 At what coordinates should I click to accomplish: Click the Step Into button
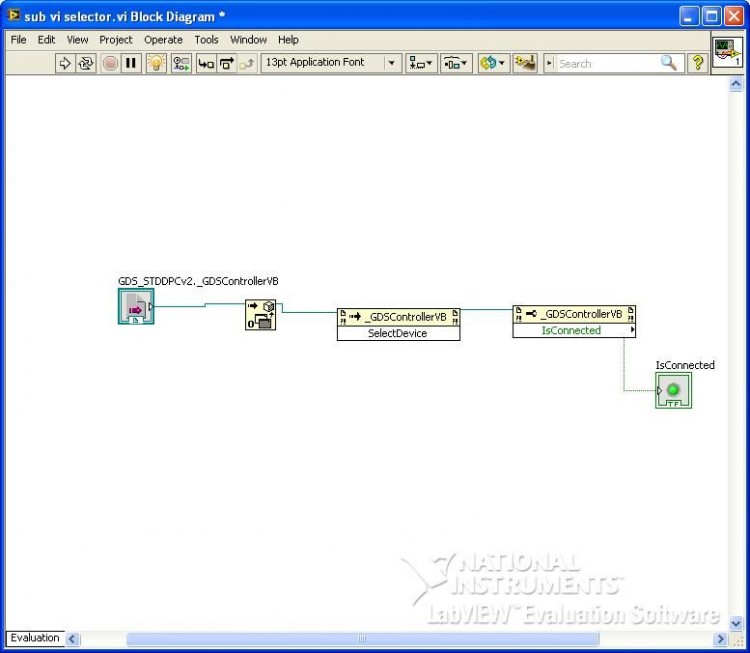pyautogui.click(x=206, y=63)
